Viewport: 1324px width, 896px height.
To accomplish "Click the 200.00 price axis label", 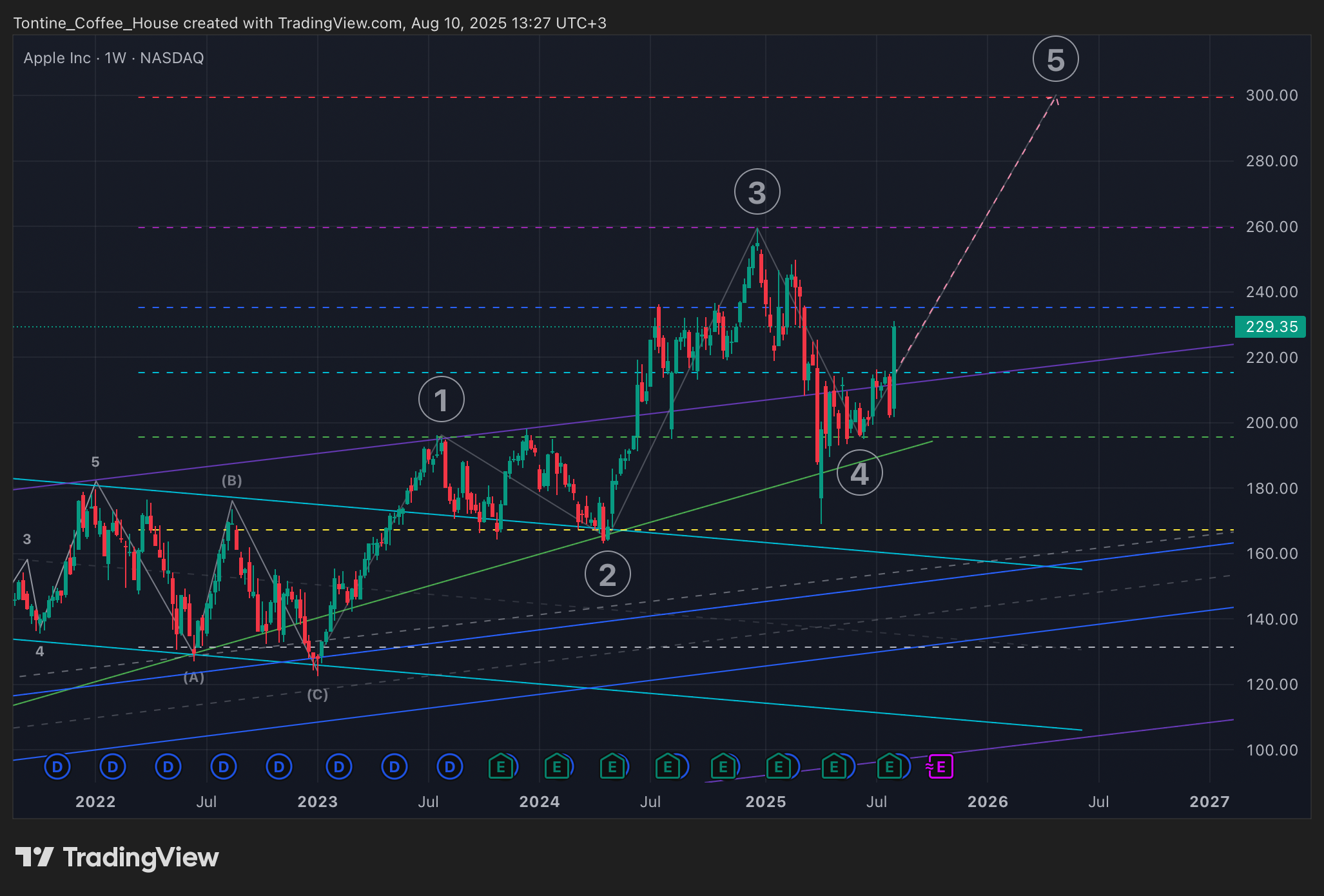I will 1272,423.
